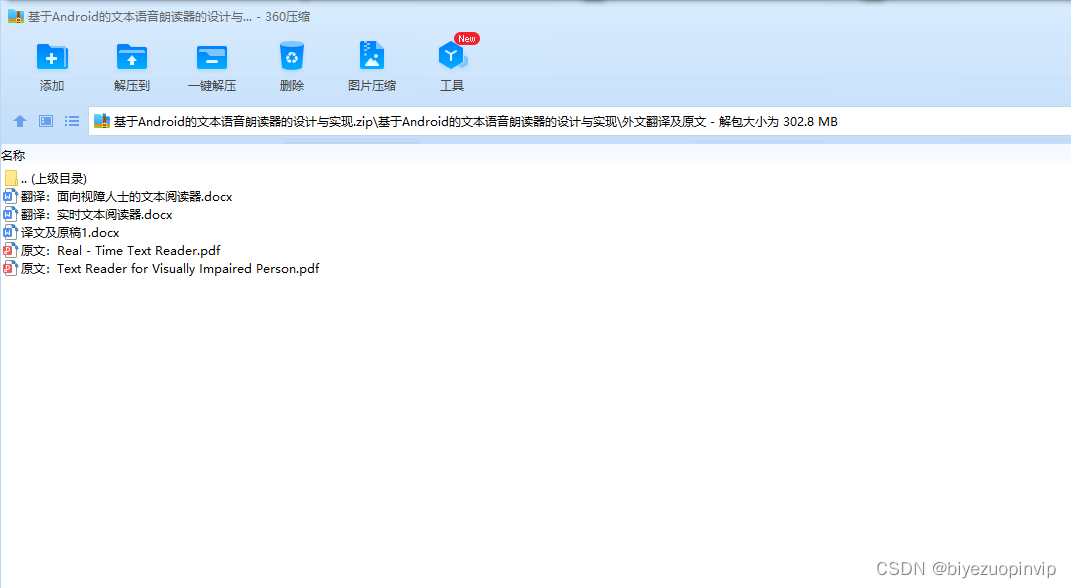The width and height of the screenshot is (1071, 588).
Task: Click the archive icon in address bar
Action: pyautogui.click(x=102, y=122)
